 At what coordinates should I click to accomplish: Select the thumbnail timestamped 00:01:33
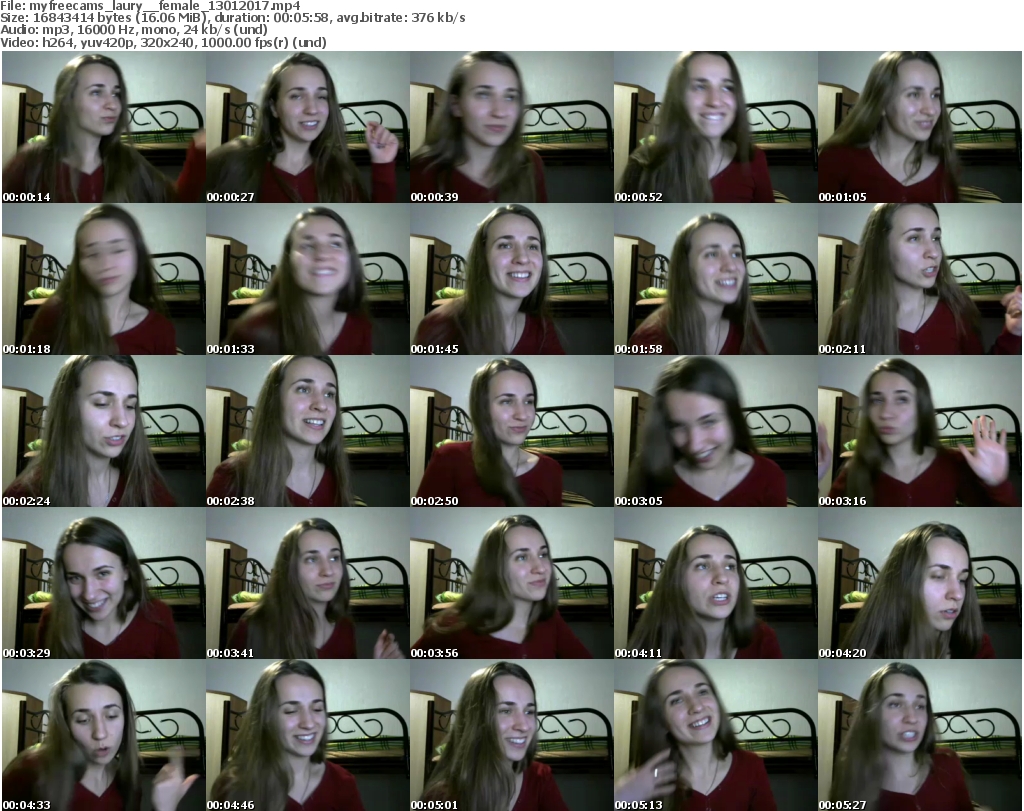click(308, 279)
